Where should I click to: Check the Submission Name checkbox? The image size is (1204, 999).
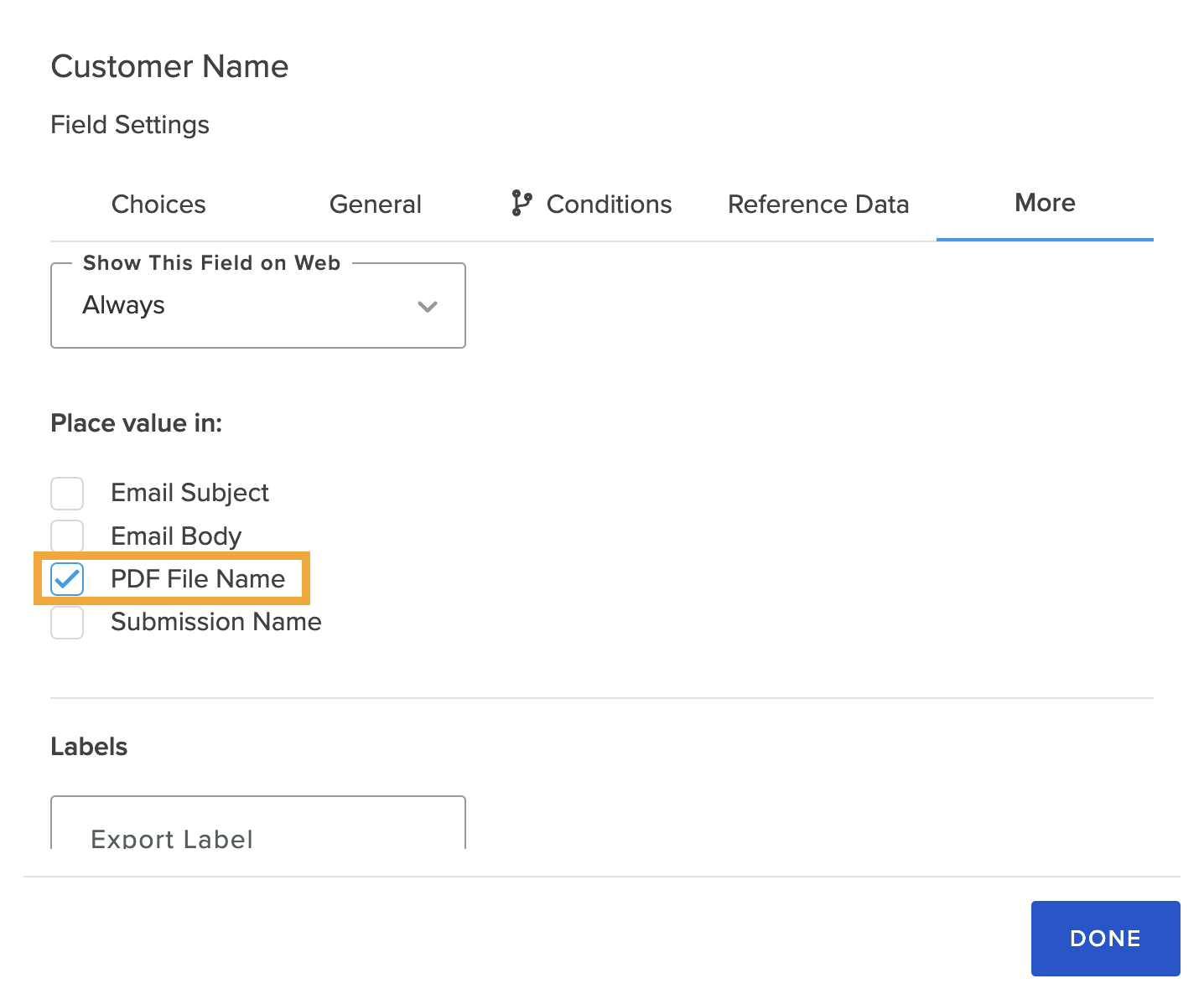[x=67, y=623]
